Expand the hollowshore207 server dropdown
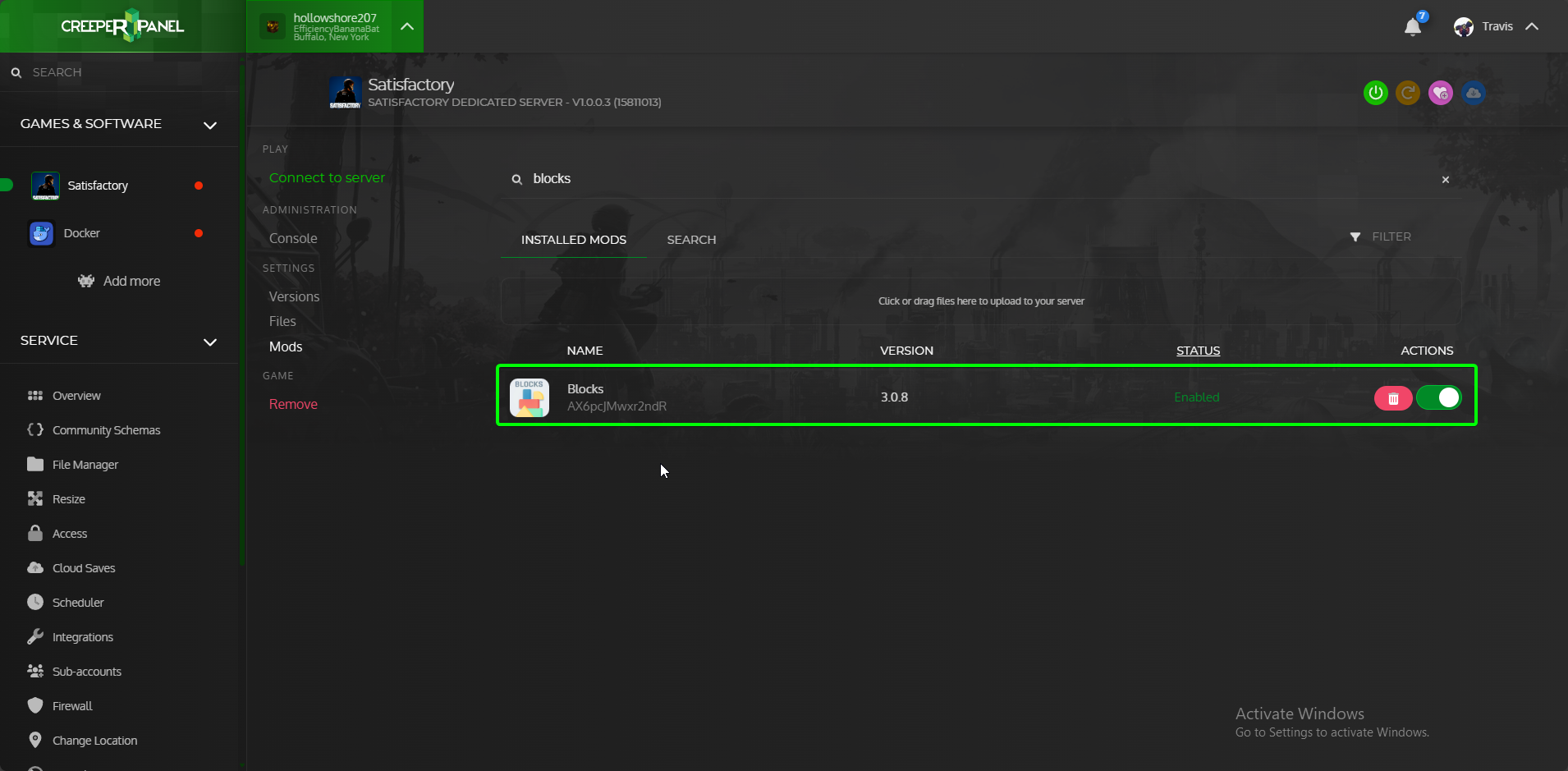The width and height of the screenshot is (1568, 771). pyautogui.click(x=407, y=26)
